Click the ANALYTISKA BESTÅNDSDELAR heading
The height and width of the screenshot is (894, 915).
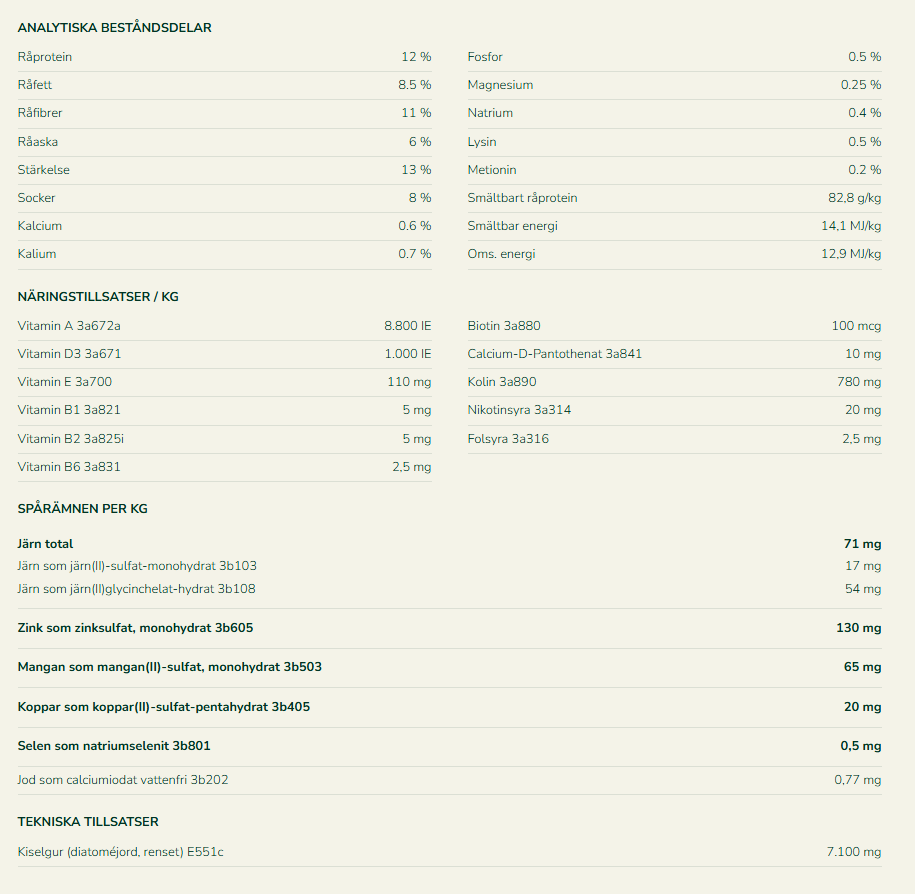click(114, 28)
